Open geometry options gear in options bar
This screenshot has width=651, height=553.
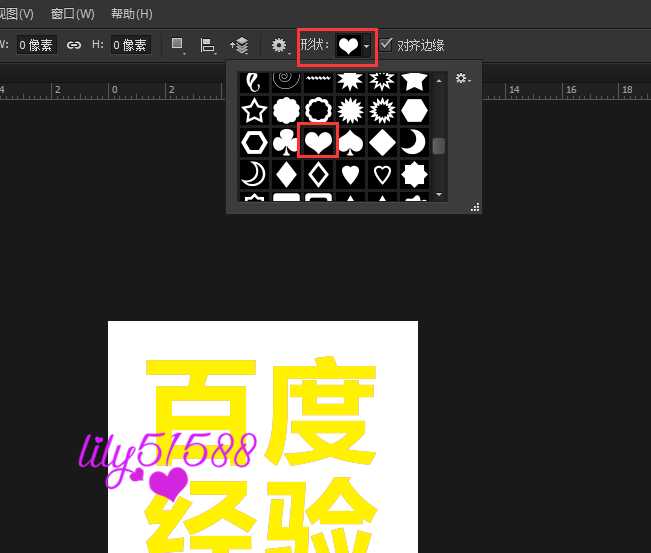click(x=279, y=45)
